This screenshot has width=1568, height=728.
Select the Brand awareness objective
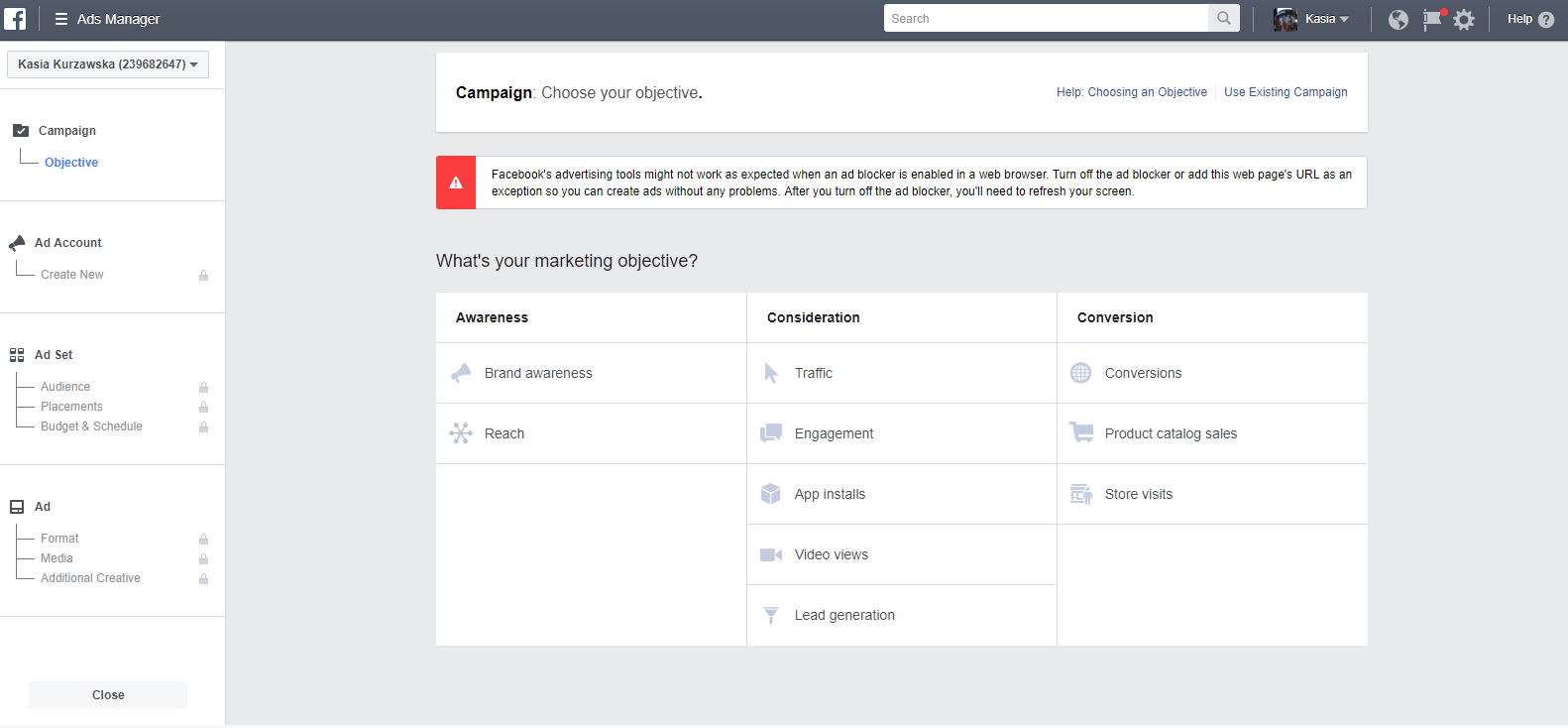pos(592,373)
